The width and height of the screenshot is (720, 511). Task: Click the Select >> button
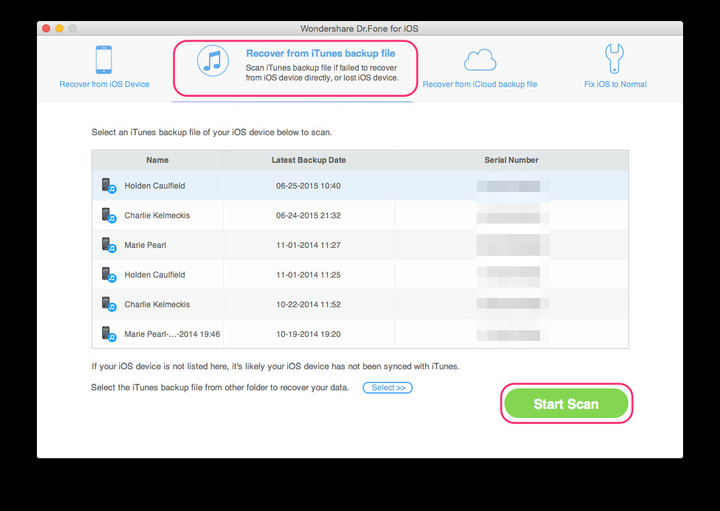click(388, 387)
